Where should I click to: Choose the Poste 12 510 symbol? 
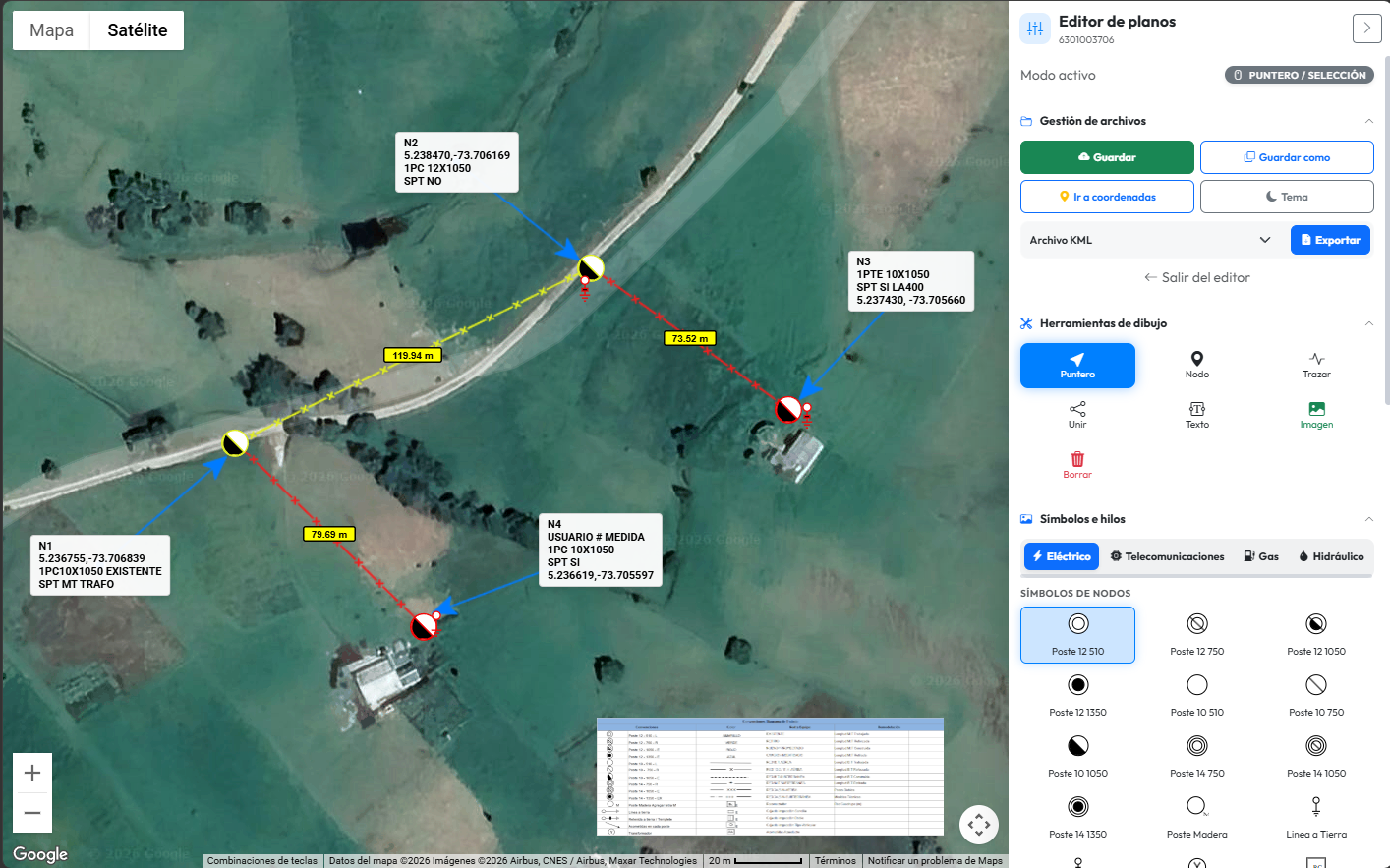point(1077,635)
